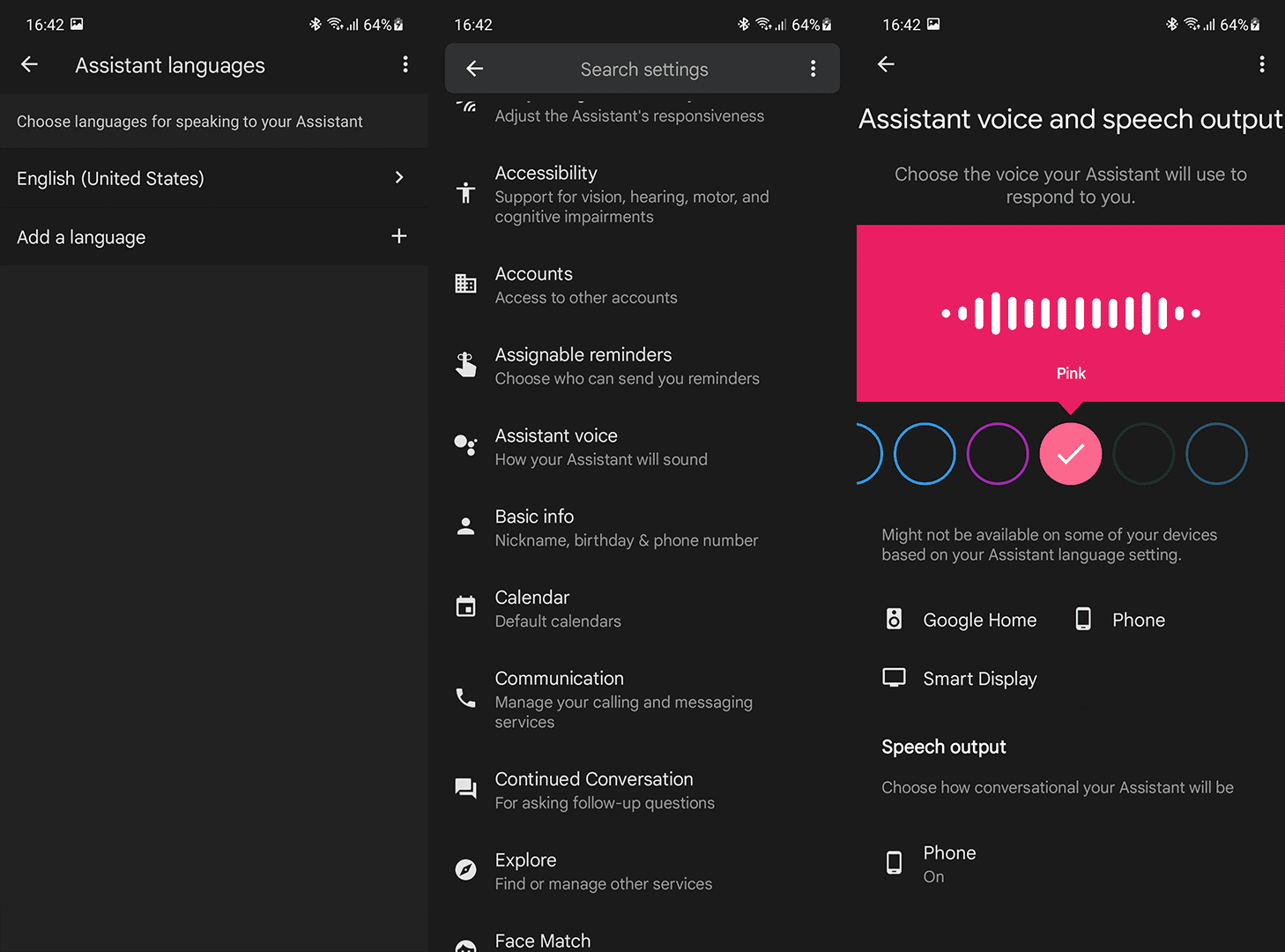Image resolution: width=1285 pixels, height=952 pixels.
Task: Click 'Assistant voice and speech output' title
Action: (x=1071, y=119)
